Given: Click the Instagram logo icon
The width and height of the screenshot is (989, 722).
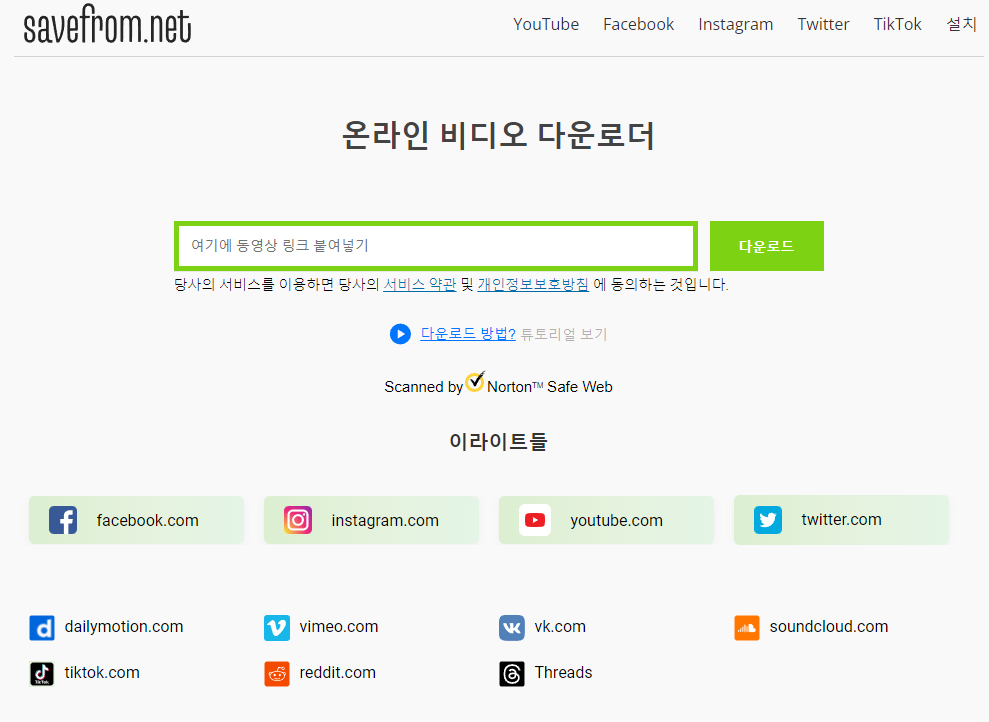Looking at the screenshot, I should [298, 520].
